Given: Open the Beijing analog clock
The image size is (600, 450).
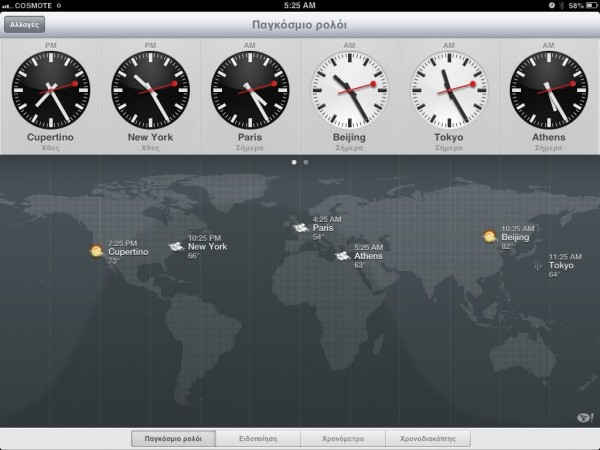Looking at the screenshot, I should click(349, 90).
